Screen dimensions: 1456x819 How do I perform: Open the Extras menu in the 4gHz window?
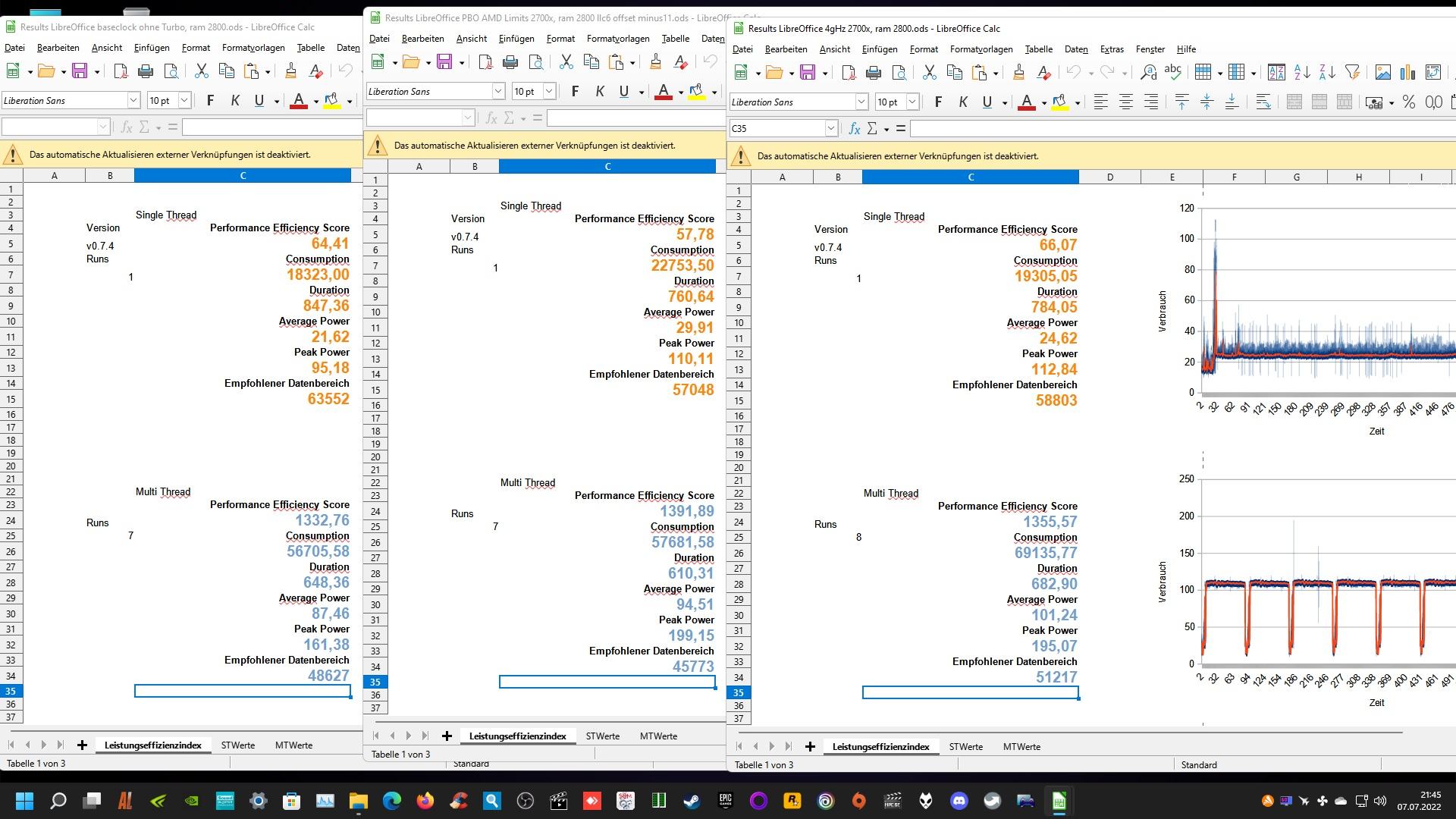(x=1112, y=49)
